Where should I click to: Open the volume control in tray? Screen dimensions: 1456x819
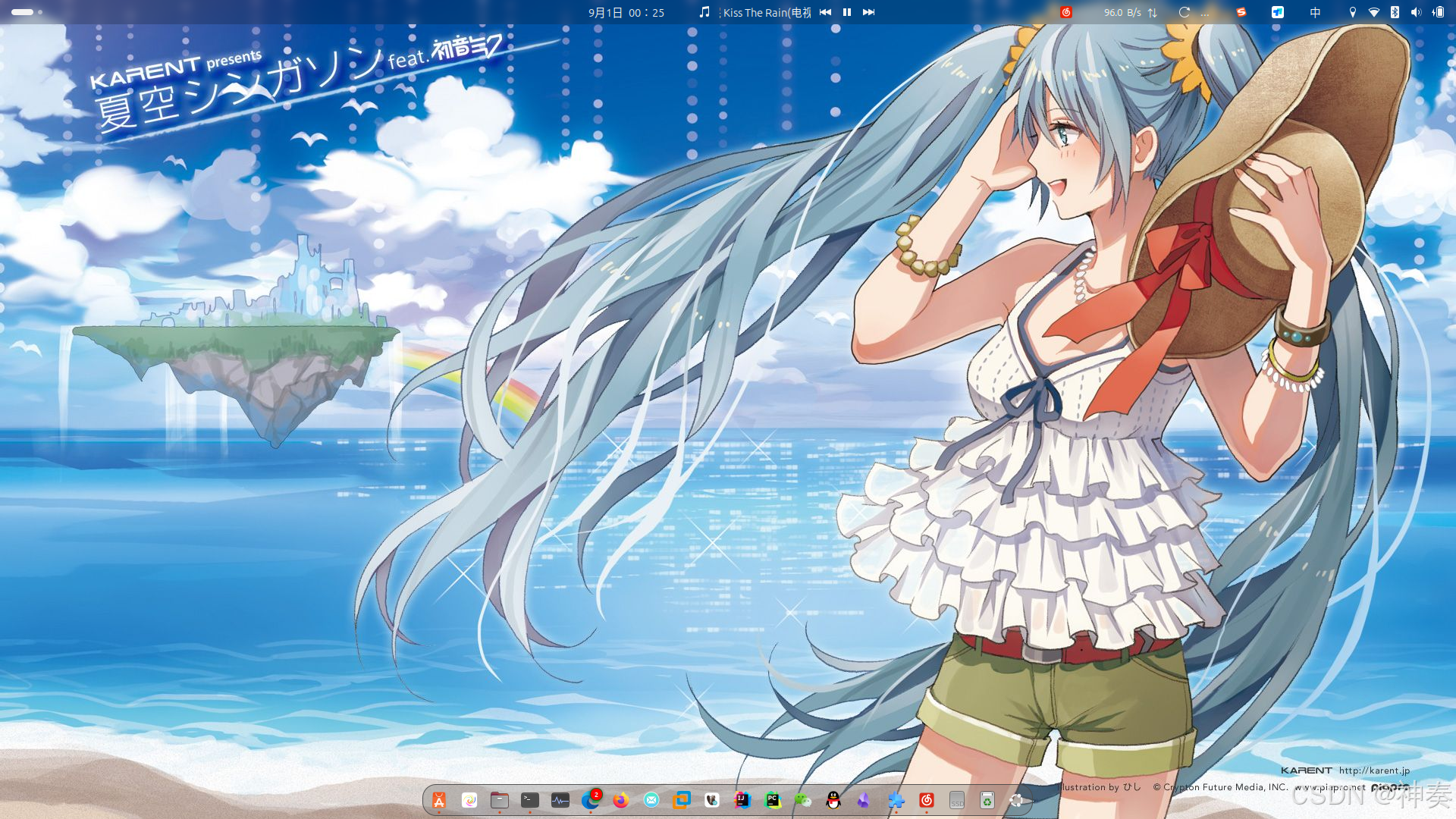[1416, 12]
